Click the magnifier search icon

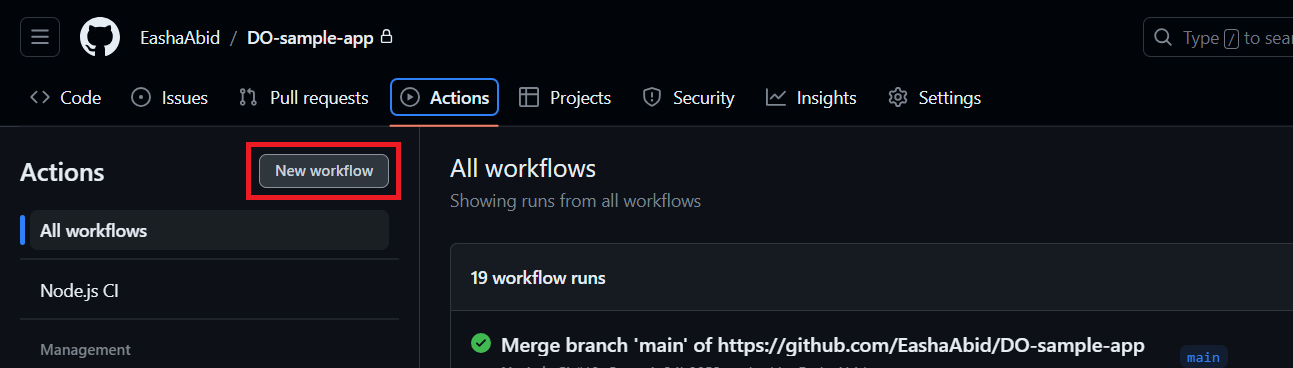[1163, 38]
